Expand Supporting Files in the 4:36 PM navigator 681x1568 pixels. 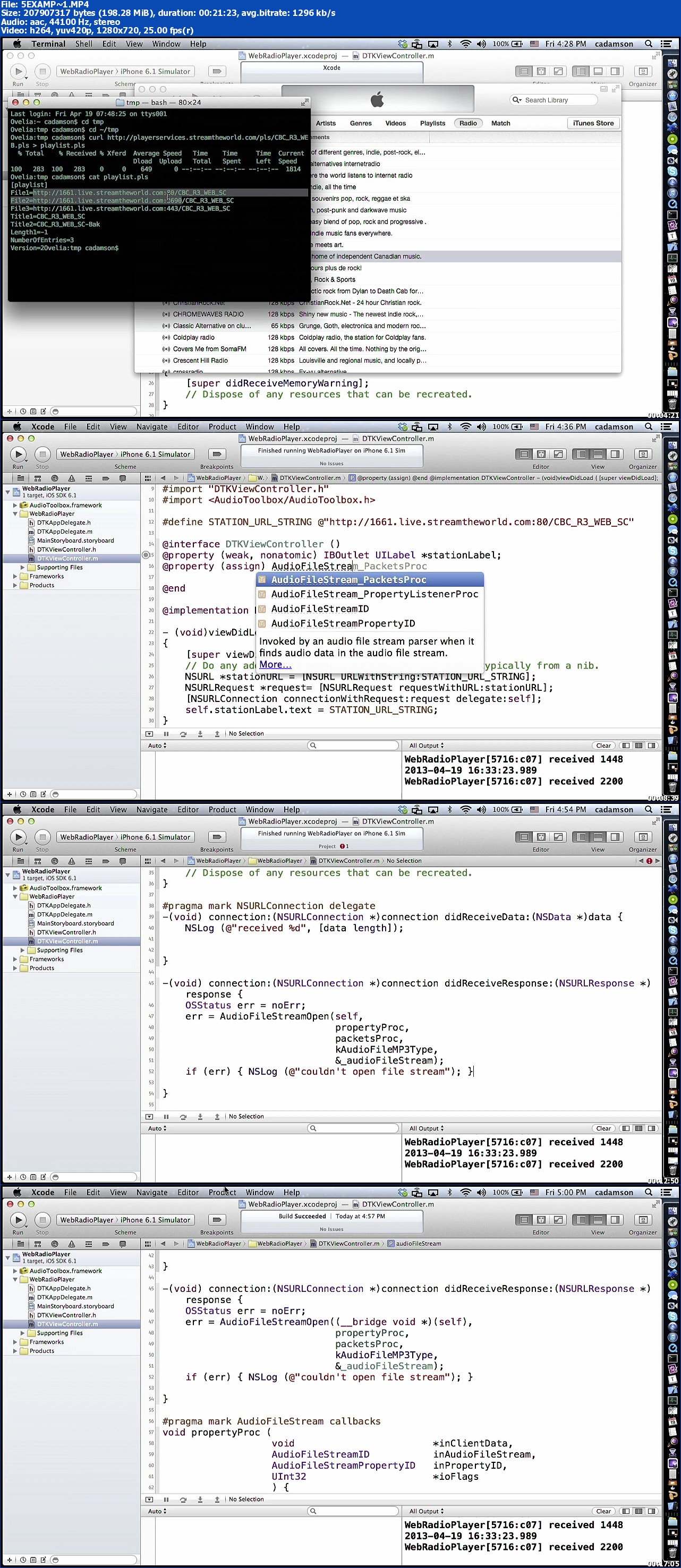22,567
